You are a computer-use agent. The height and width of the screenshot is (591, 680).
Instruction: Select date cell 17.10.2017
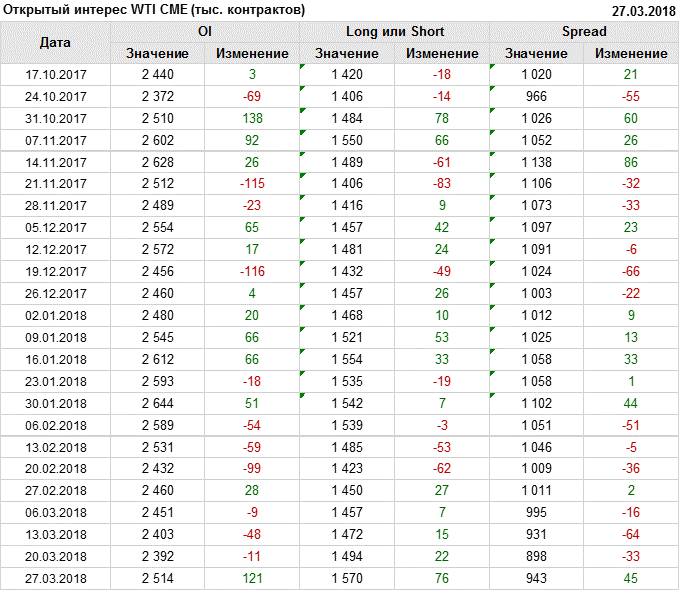click(x=55, y=75)
